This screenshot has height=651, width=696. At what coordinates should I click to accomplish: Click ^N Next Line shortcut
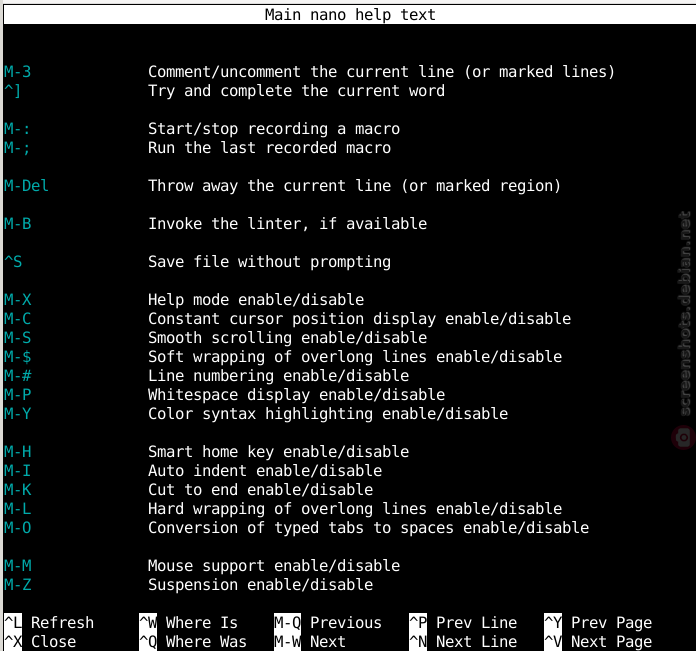point(463,642)
